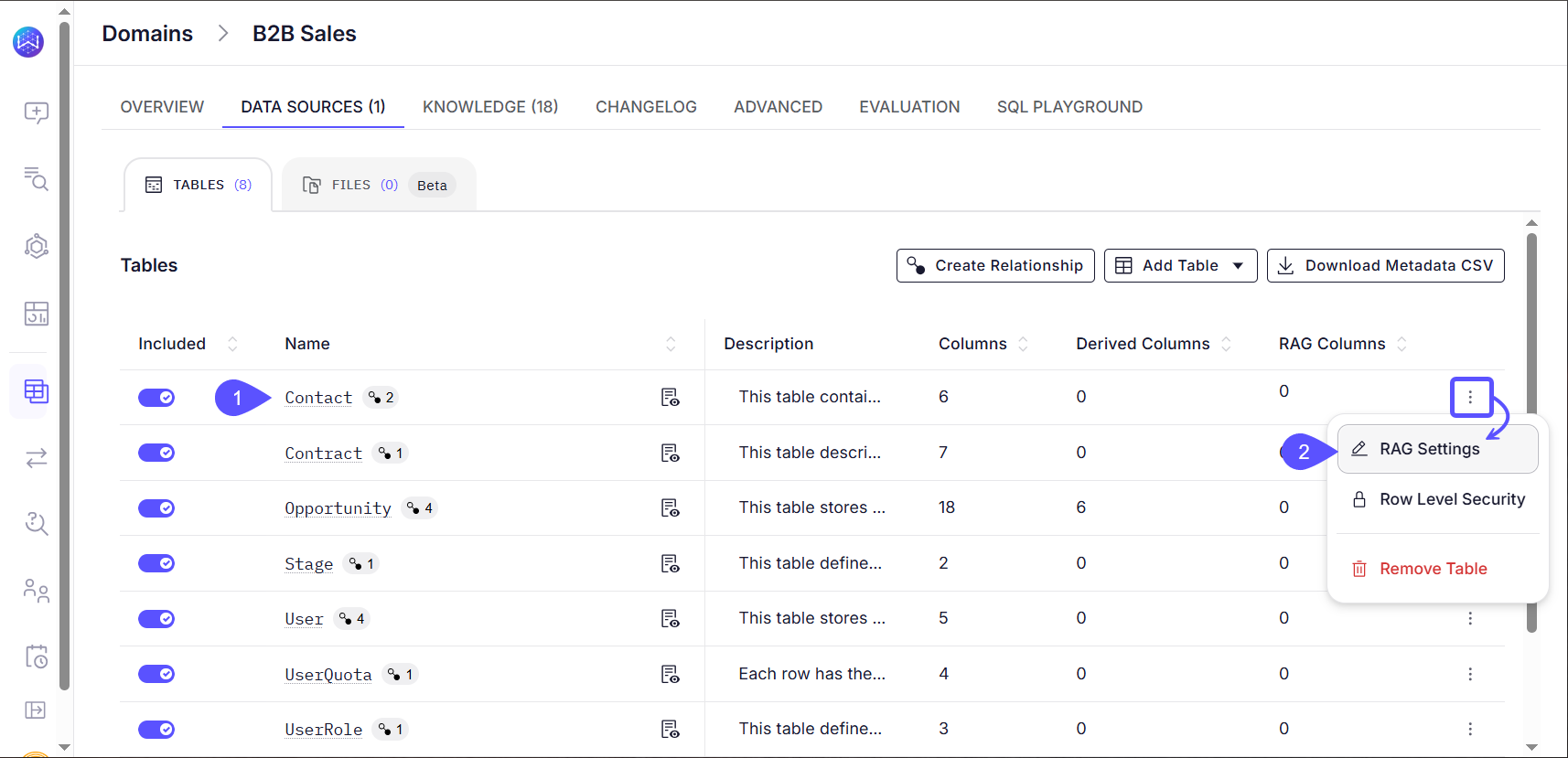The height and width of the screenshot is (758, 1568).
Task: Click the table area vertical scrollbar
Action: (x=1531, y=432)
